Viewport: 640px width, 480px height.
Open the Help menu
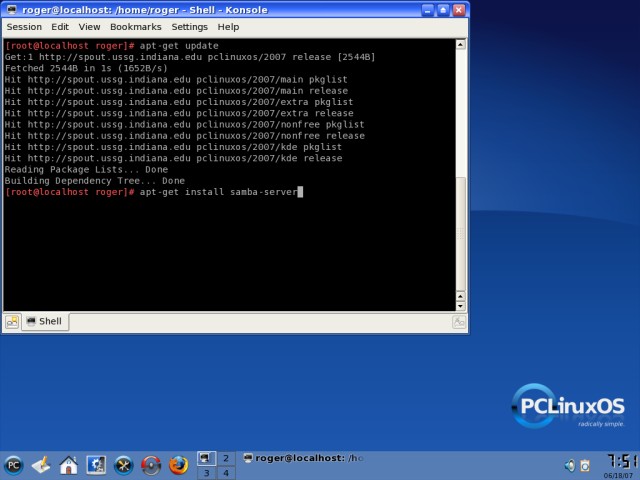point(228,27)
